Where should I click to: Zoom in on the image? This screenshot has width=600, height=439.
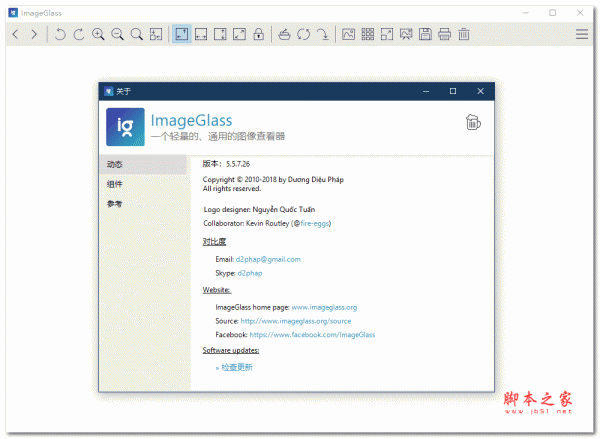98,34
